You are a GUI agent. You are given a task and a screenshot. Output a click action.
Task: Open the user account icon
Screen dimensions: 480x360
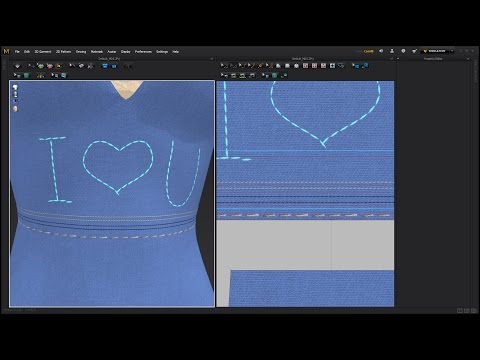(392, 51)
